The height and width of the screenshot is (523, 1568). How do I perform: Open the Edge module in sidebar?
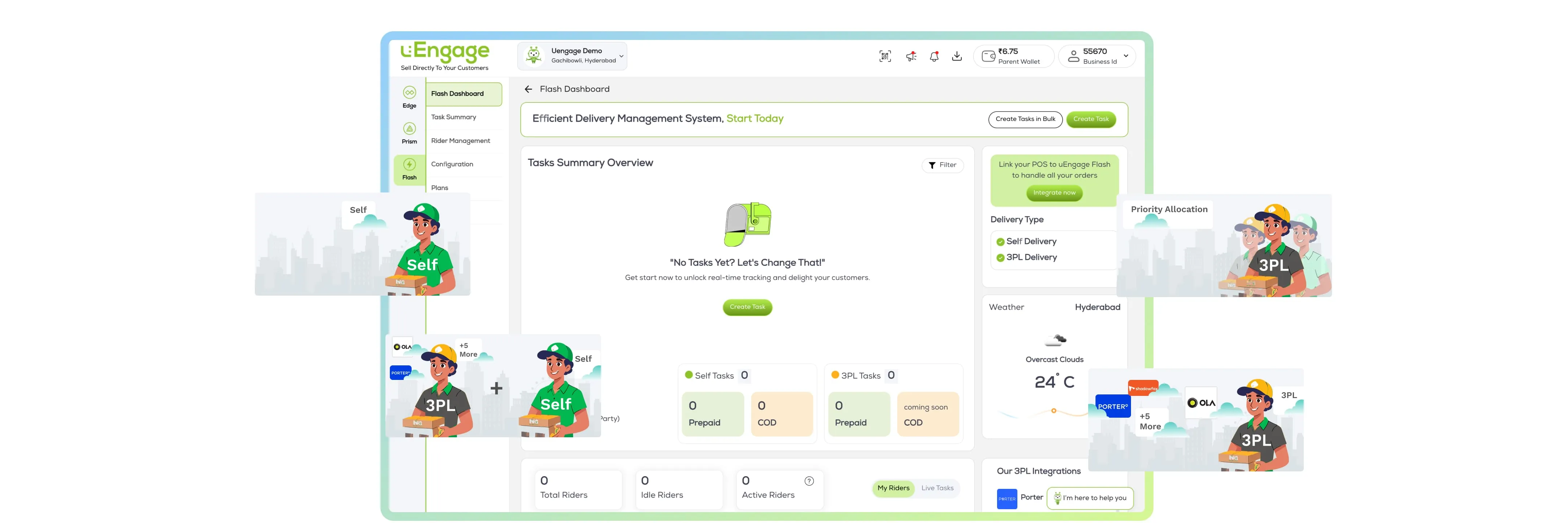[410, 97]
